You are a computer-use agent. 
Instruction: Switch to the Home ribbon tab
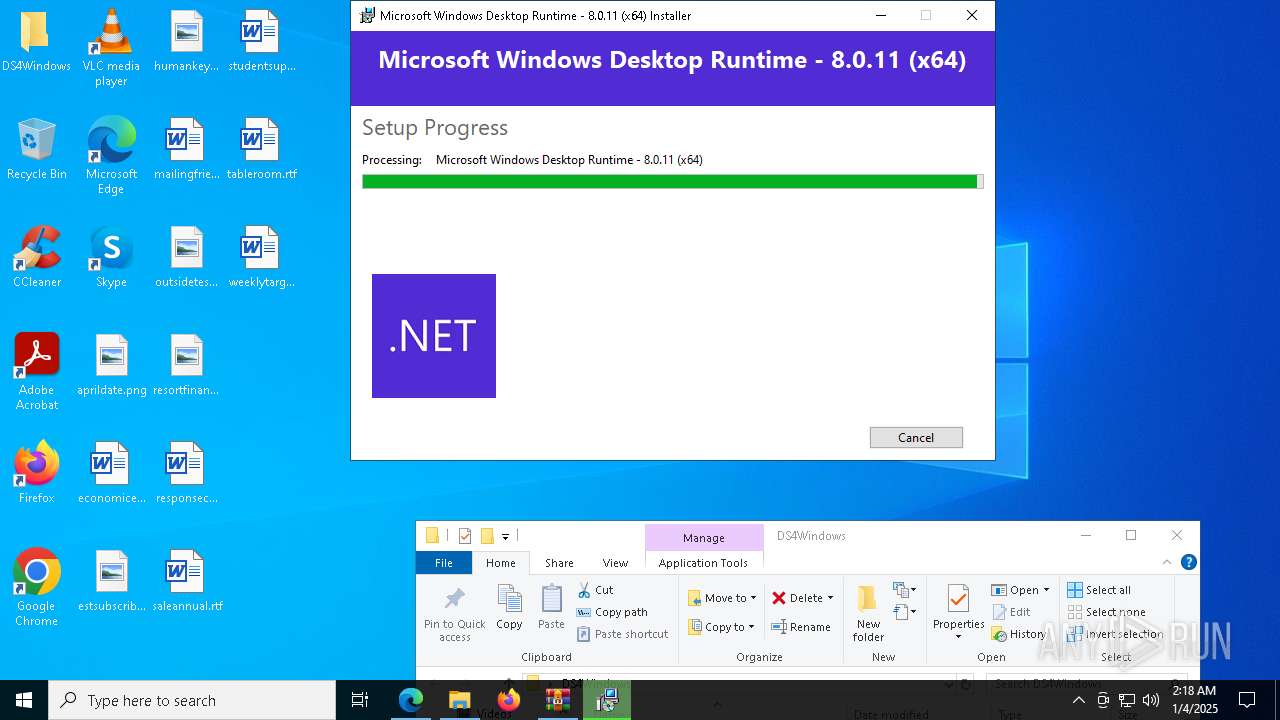500,563
